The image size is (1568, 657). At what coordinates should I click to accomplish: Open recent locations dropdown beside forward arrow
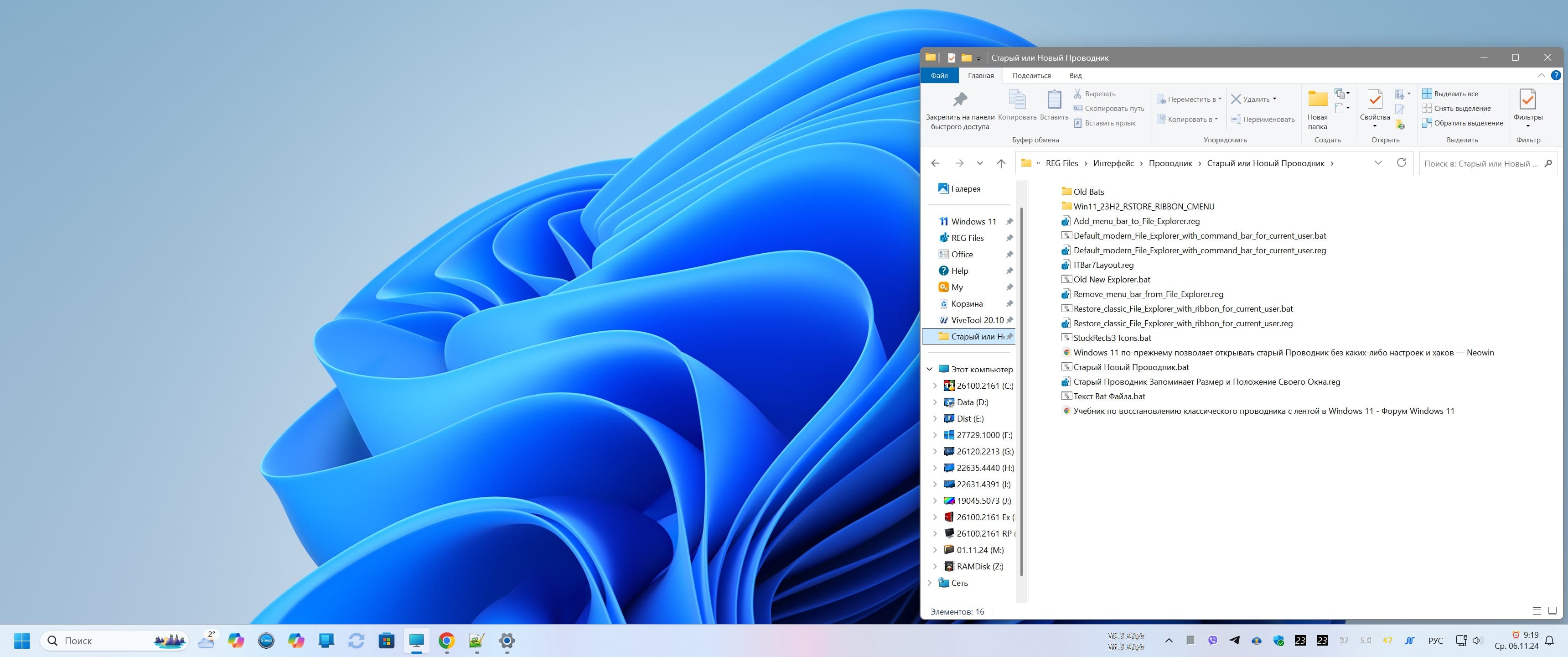pyautogui.click(x=979, y=163)
